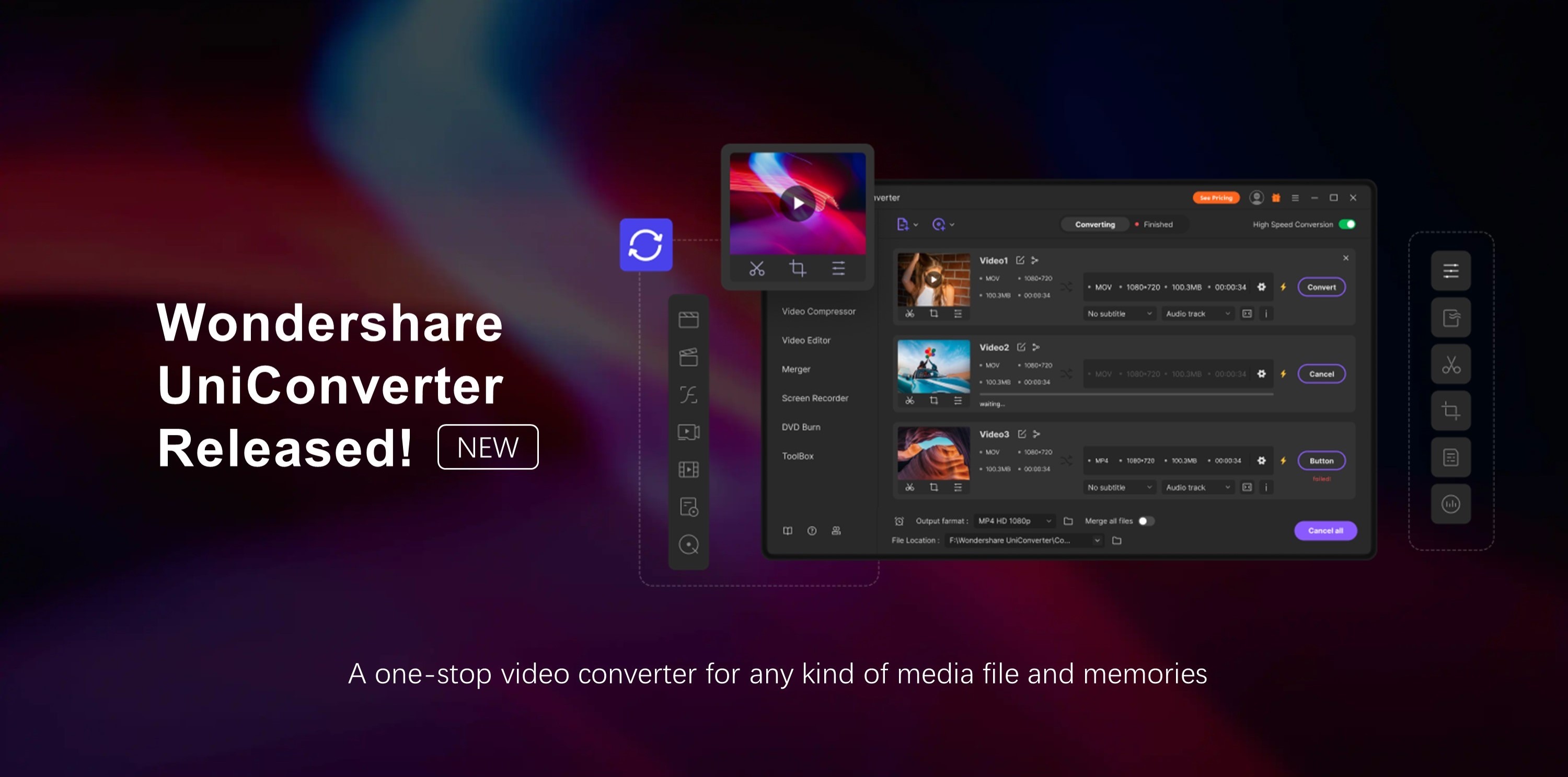Click the Cancel all button
Image resolution: width=1568 pixels, height=777 pixels.
(1322, 529)
